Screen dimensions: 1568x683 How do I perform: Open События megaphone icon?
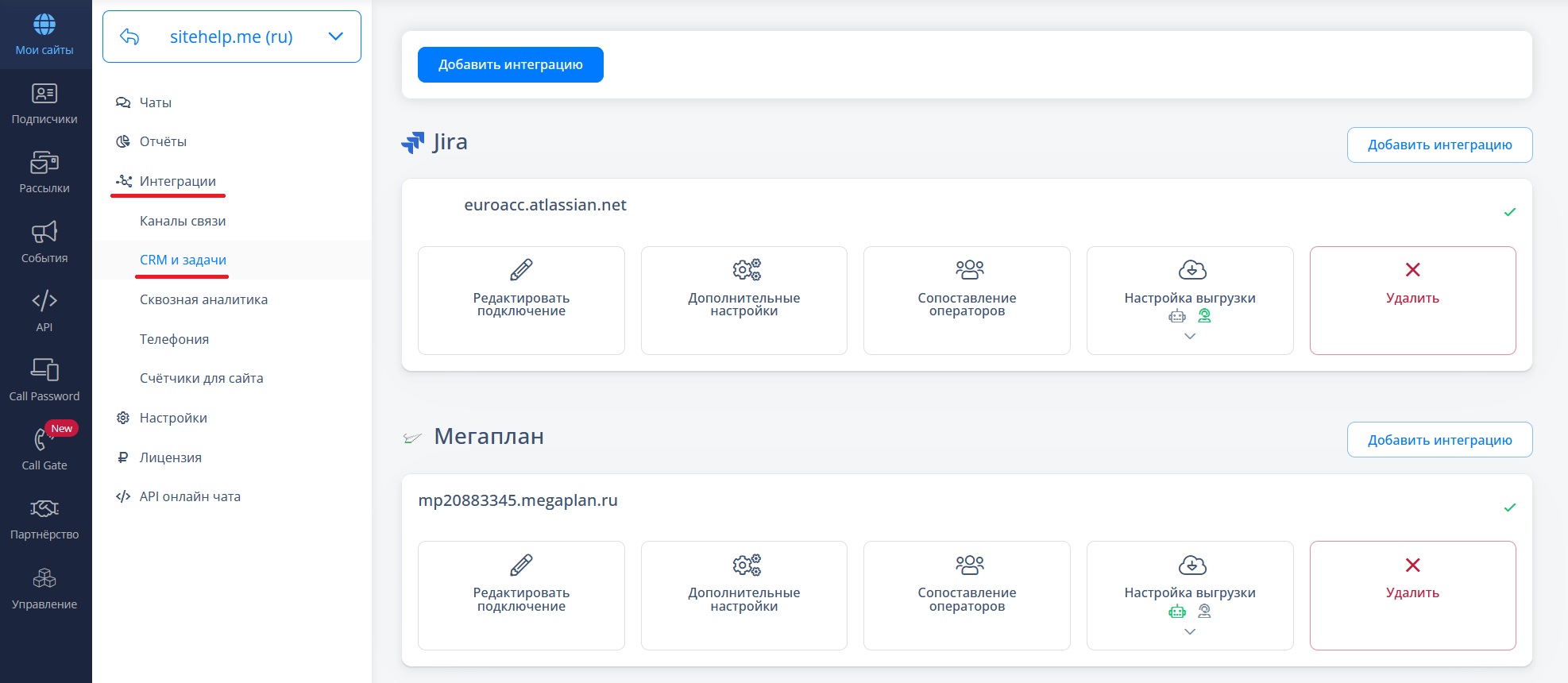click(44, 232)
